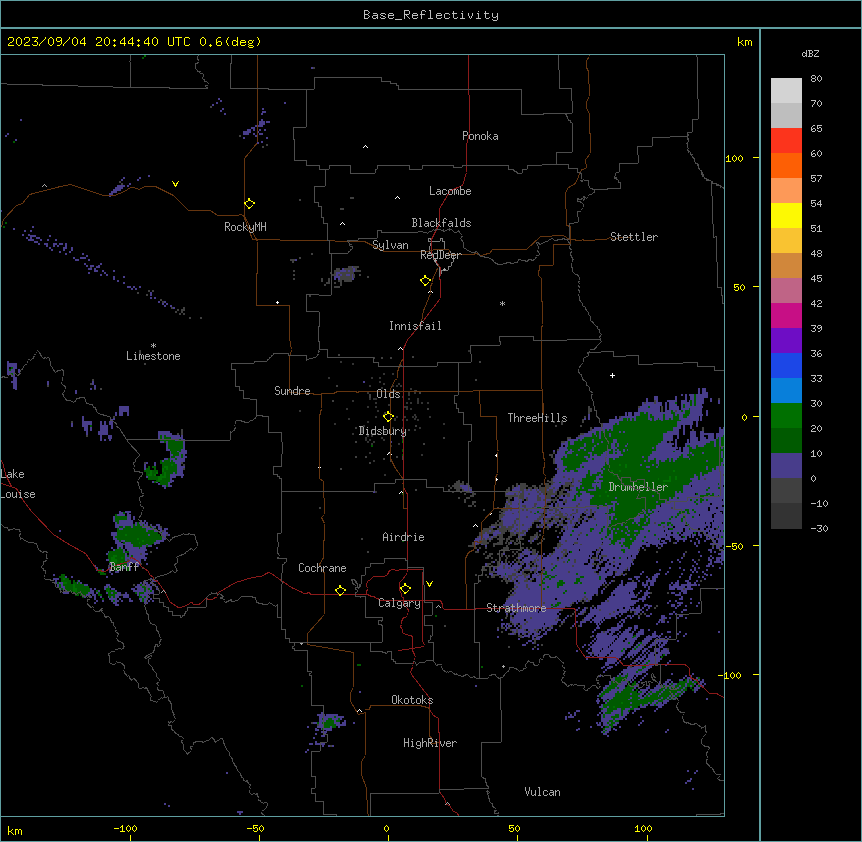Click the Drumheller city label

(638, 487)
